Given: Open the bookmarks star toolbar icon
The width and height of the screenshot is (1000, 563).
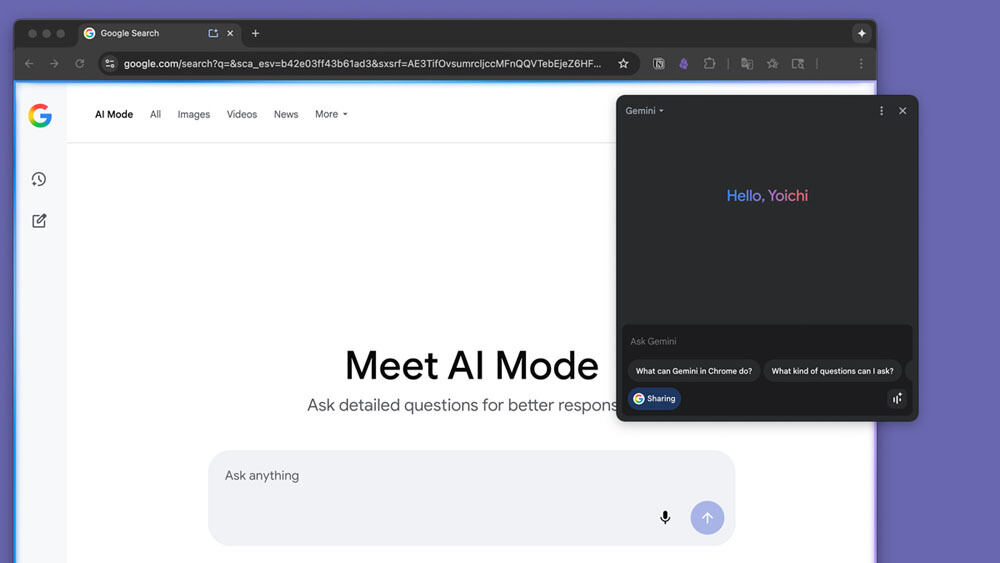Looking at the screenshot, I should point(772,64).
